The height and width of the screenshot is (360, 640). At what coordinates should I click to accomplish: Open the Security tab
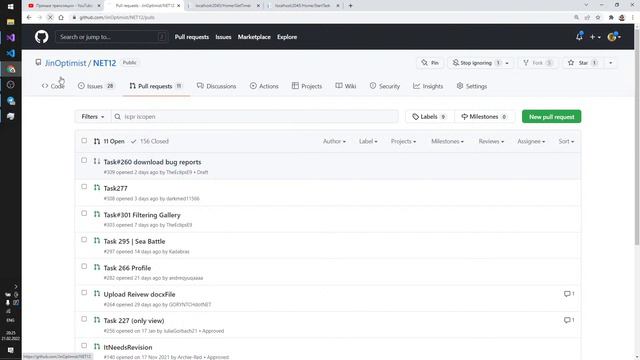point(384,86)
